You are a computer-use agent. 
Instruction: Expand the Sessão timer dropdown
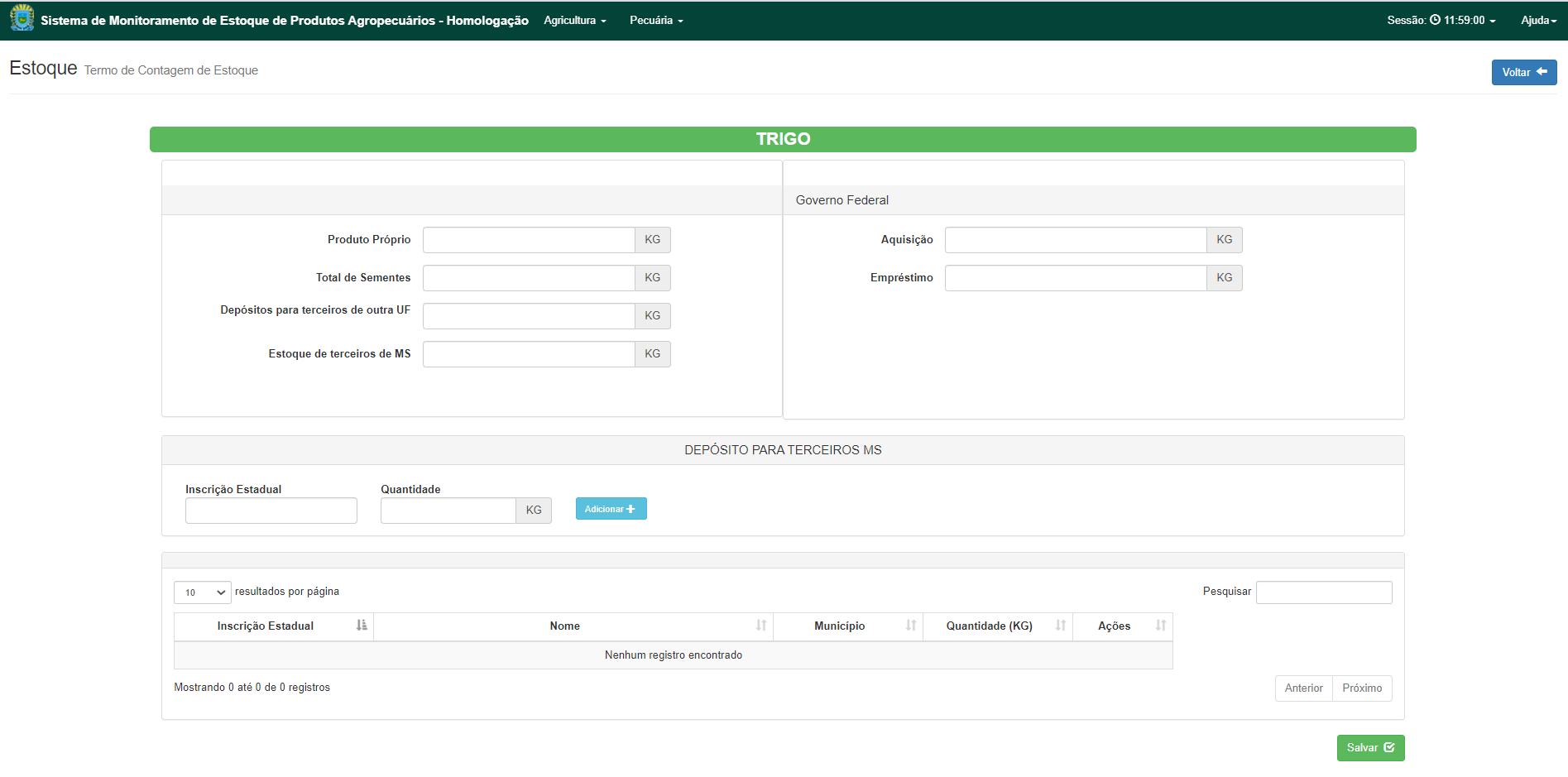click(1441, 20)
